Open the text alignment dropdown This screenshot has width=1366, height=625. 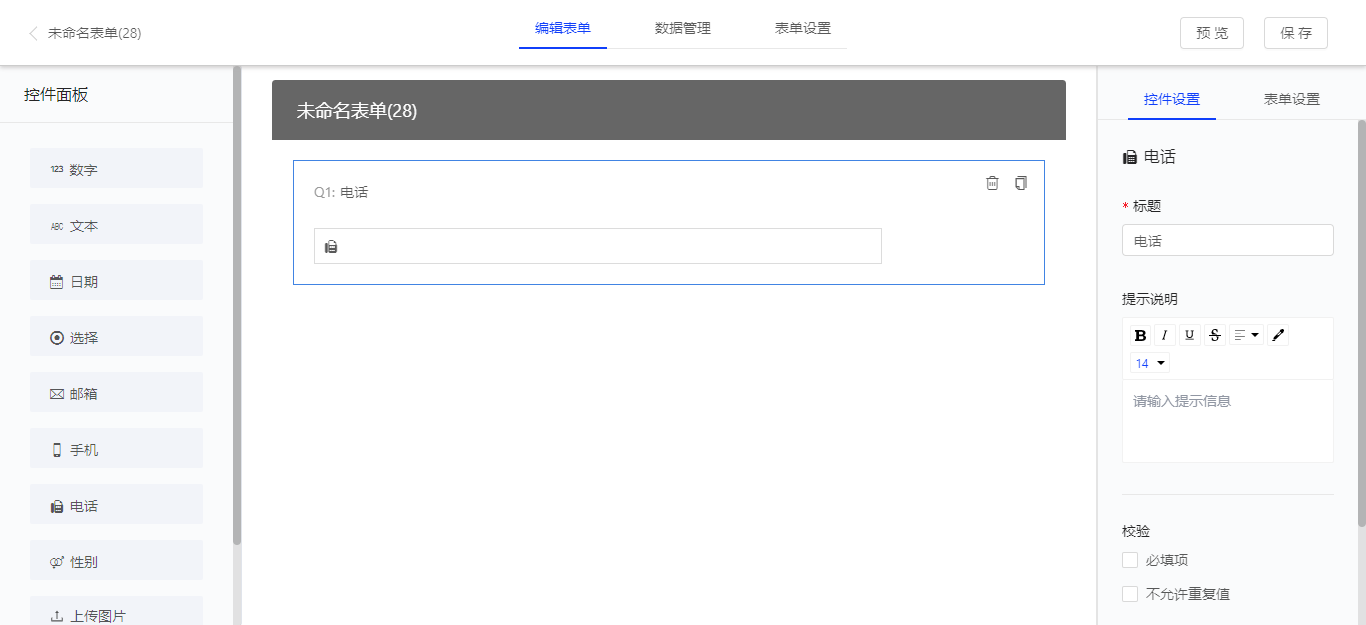(1246, 336)
